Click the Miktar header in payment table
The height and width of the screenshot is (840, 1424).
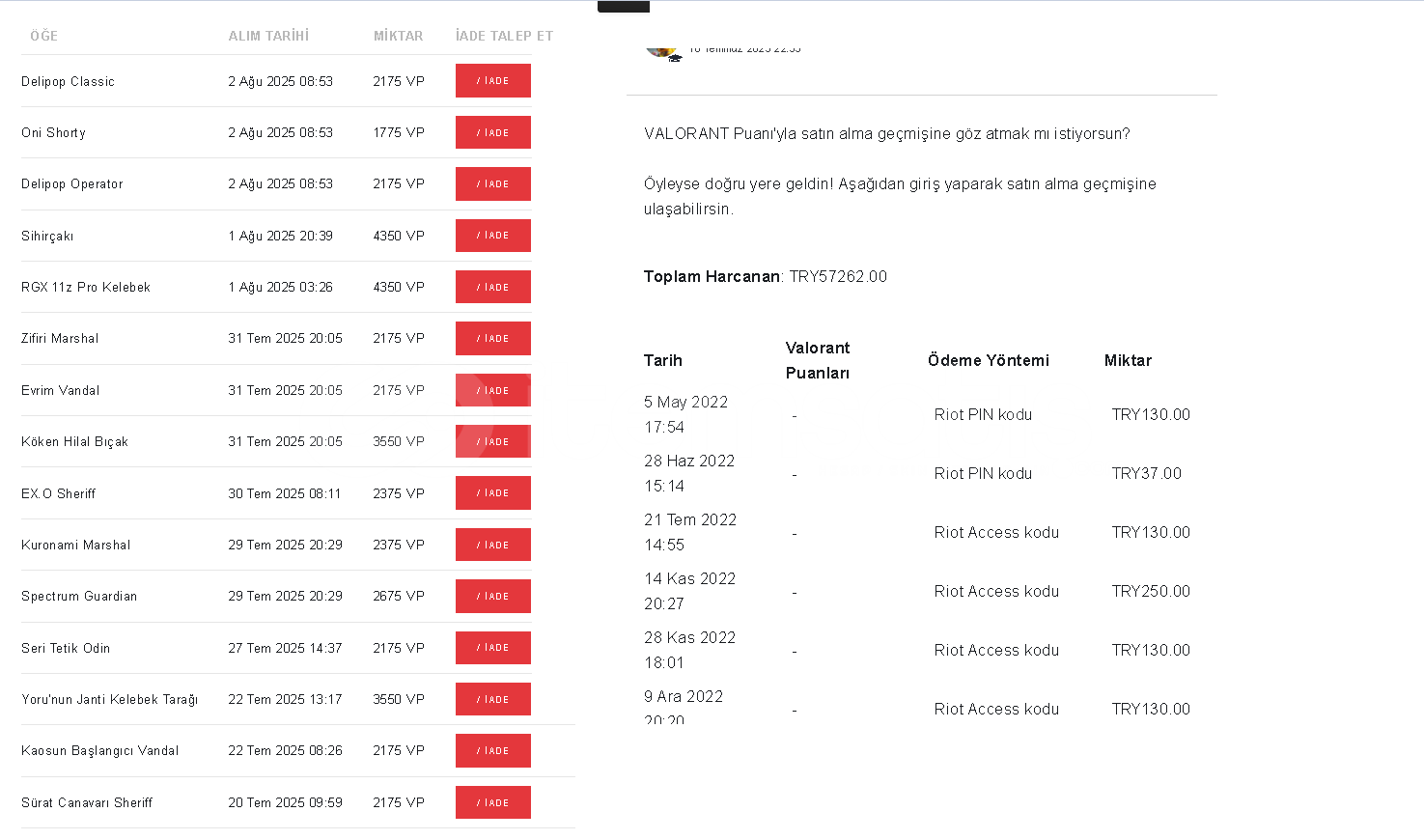click(1128, 360)
